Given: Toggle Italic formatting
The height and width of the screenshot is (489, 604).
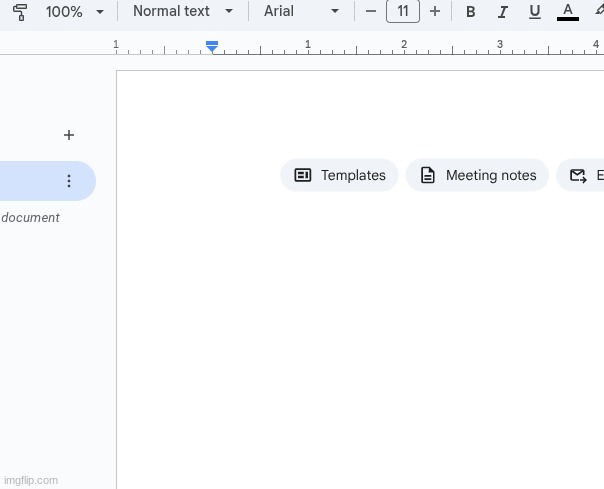Looking at the screenshot, I should (x=502, y=12).
